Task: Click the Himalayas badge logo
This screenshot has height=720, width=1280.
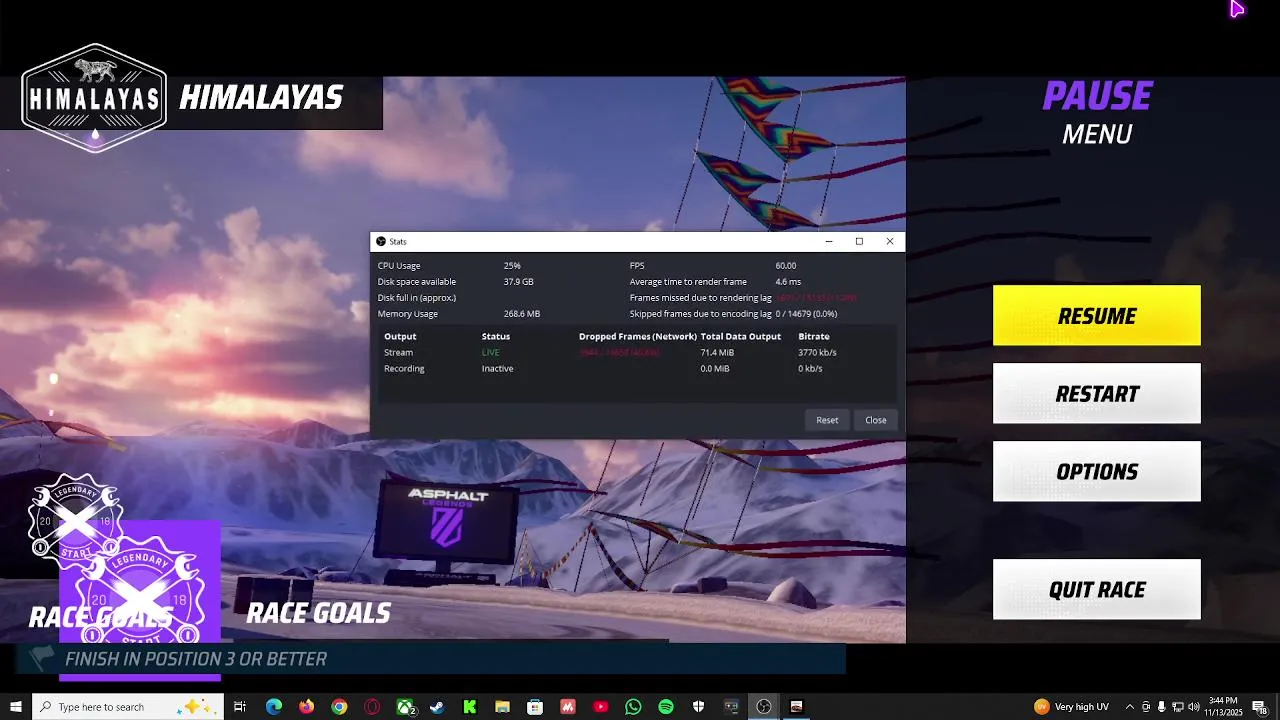Action: 94,98
